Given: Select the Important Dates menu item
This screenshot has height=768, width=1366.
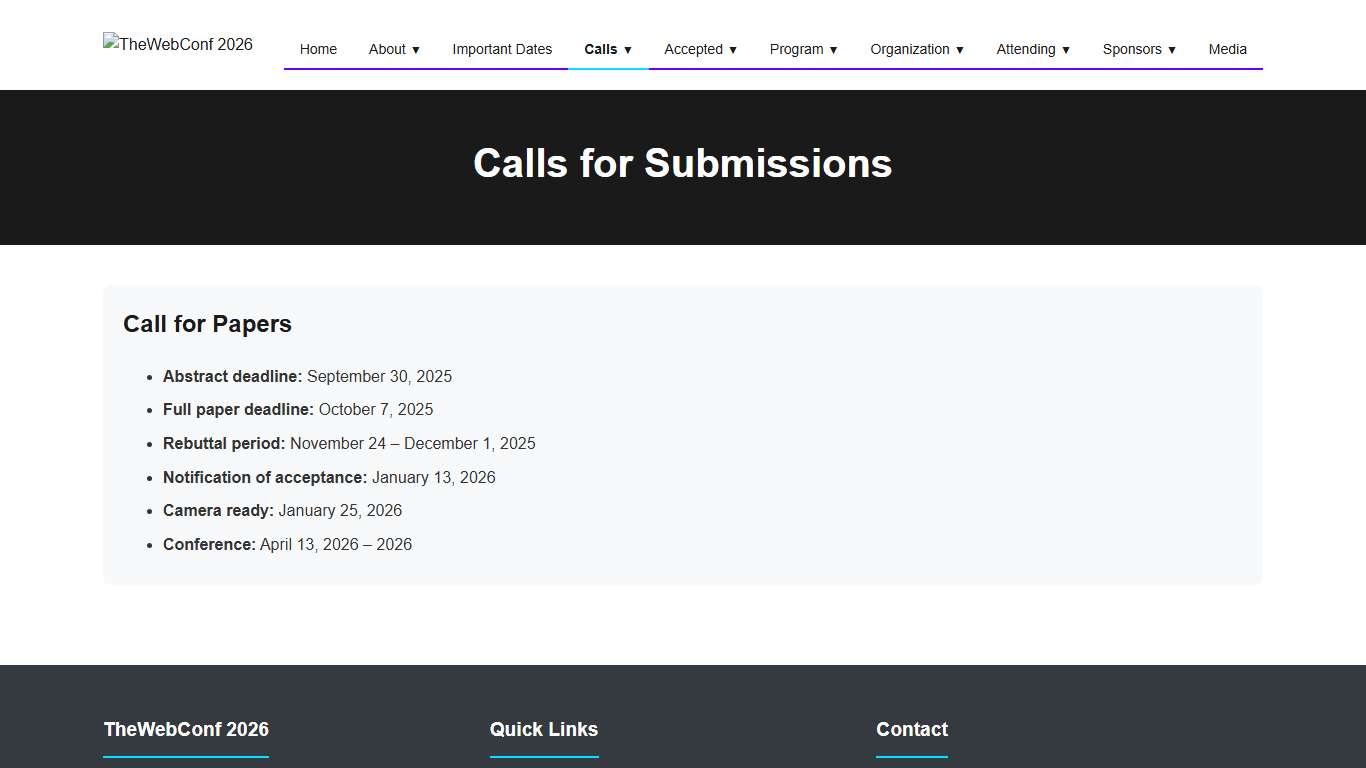Looking at the screenshot, I should tap(502, 49).
